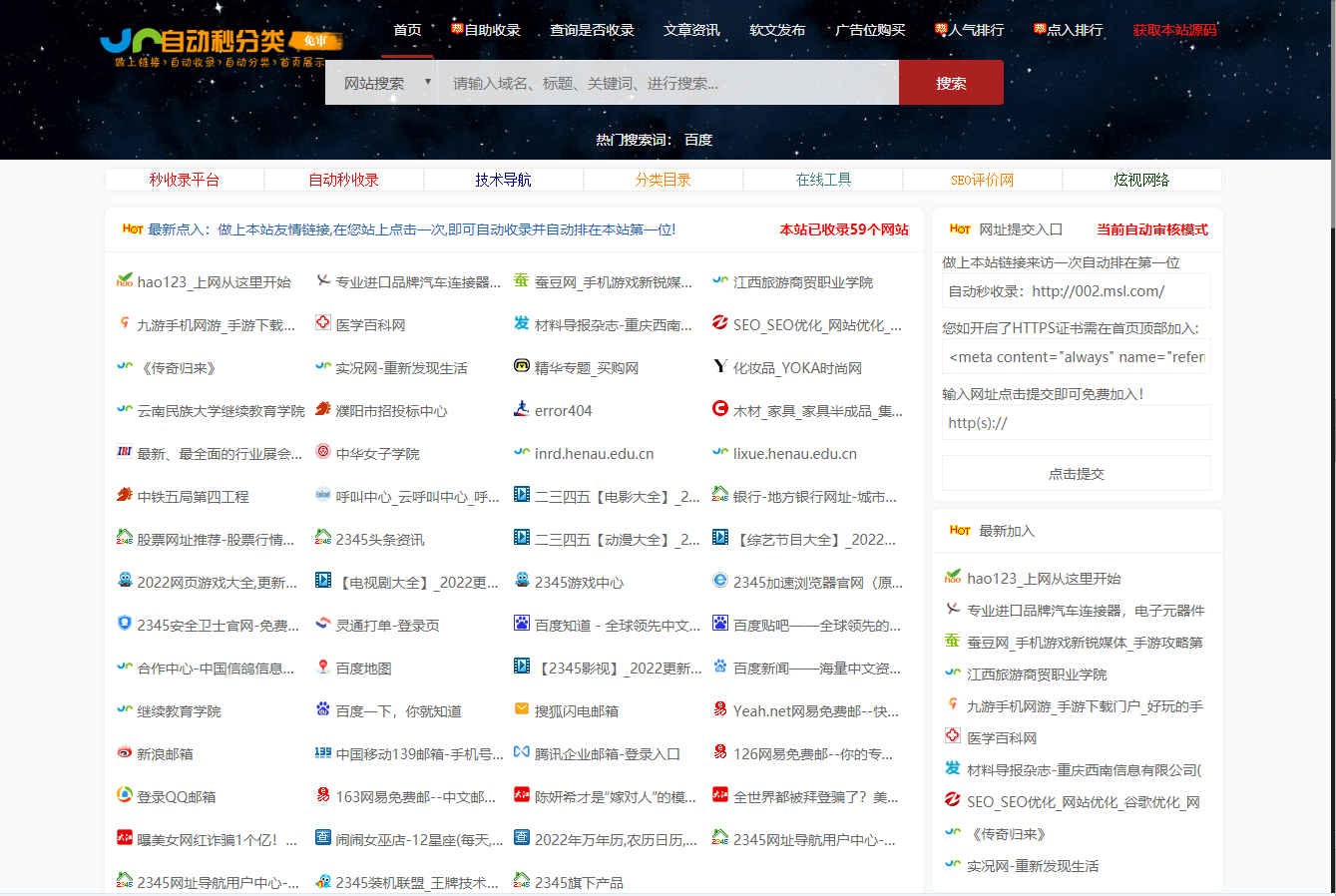Select the 技术导航 tab
This screenshot has width=1336, height=896.
(x=504, y=180)
